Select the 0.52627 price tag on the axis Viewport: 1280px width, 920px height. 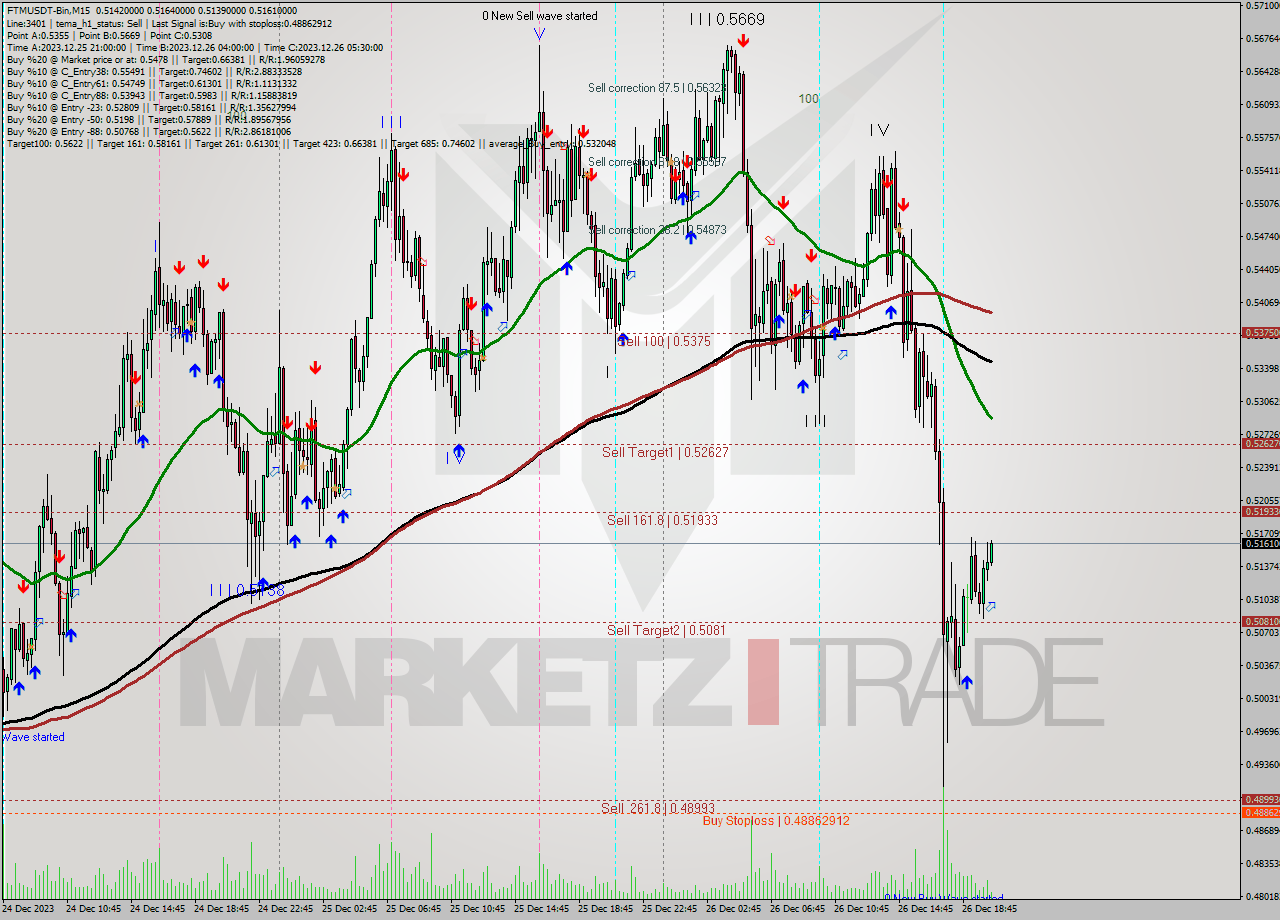[1260, 443]
